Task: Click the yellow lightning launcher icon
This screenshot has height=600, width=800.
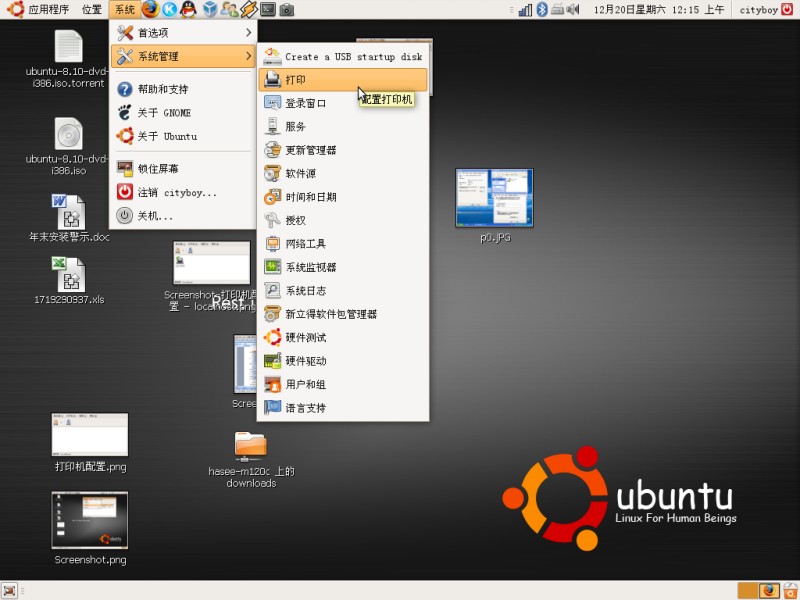Action: coord(248,9)
